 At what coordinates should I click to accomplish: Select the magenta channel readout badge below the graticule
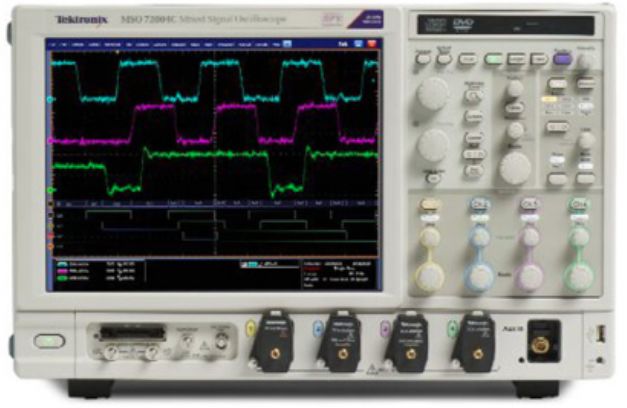(62, 271)
